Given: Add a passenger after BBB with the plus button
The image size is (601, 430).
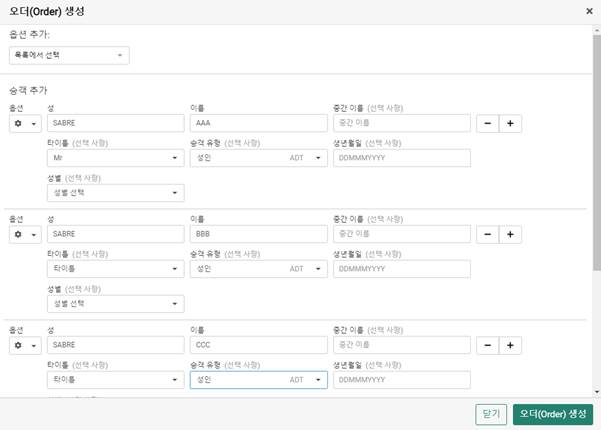Looking at the screenshot, I should [x=510, y=234].
